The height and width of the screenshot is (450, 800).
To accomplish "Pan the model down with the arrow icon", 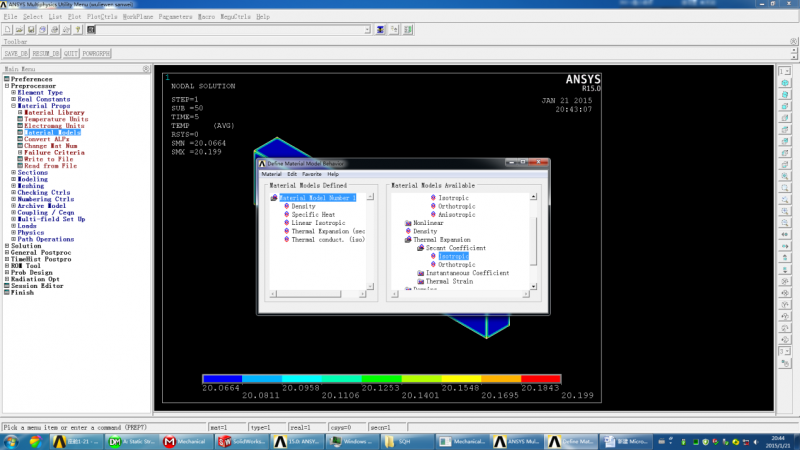I will click(785, 270).
